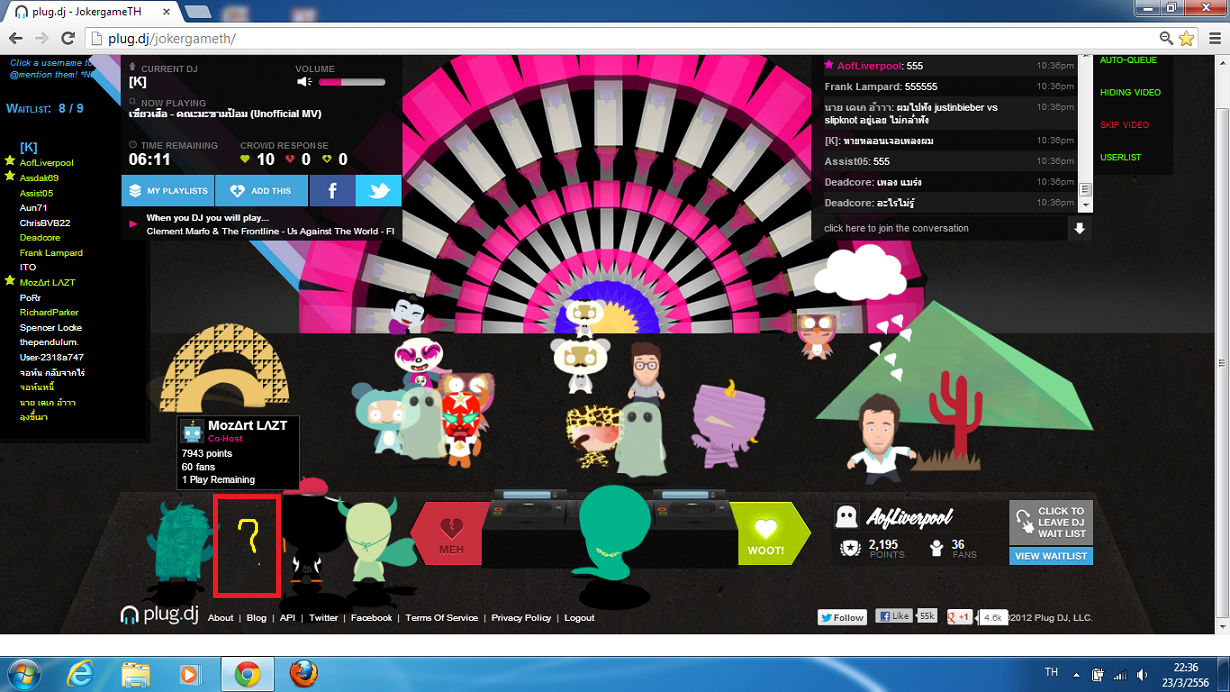Open the Facebook footer link
The height and width of the screenshot is (692, 1230).
pyautogui.click(x=371, y=618)
